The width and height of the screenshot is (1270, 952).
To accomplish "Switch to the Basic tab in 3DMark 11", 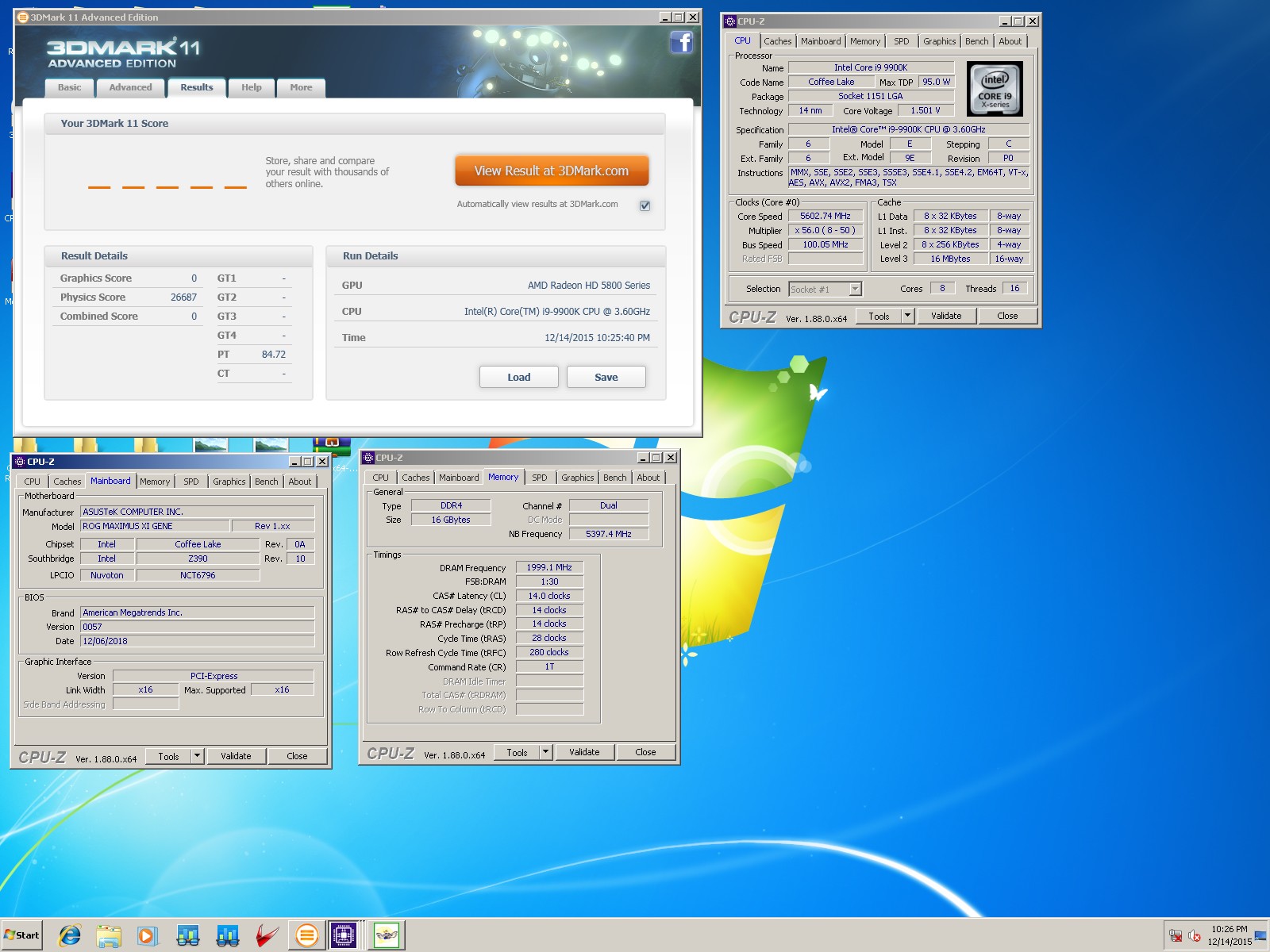I will 69,88.
